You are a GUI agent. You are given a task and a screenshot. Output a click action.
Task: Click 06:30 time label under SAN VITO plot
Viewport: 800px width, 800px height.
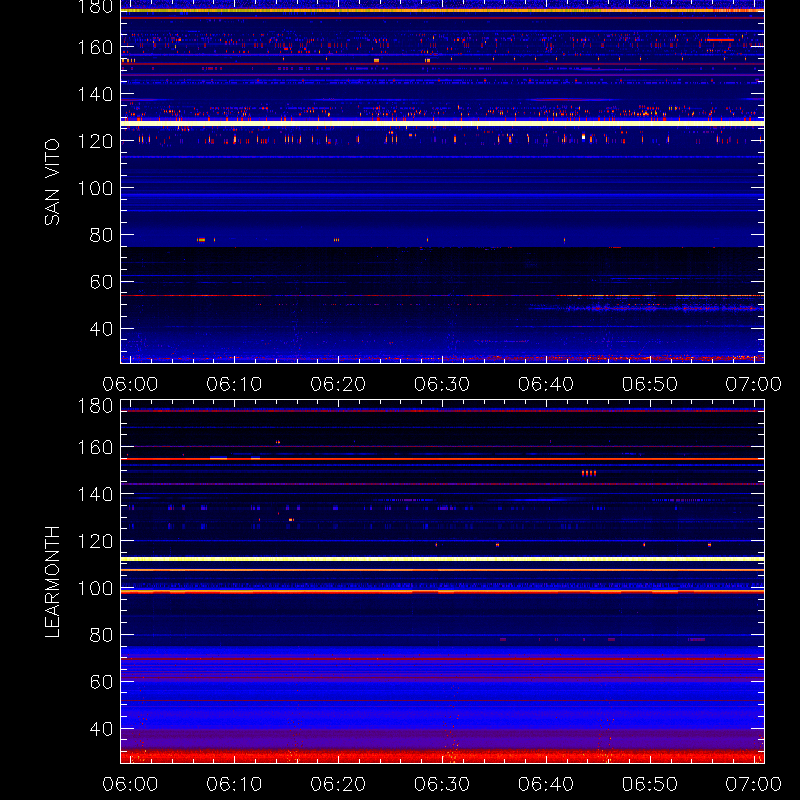442,384
